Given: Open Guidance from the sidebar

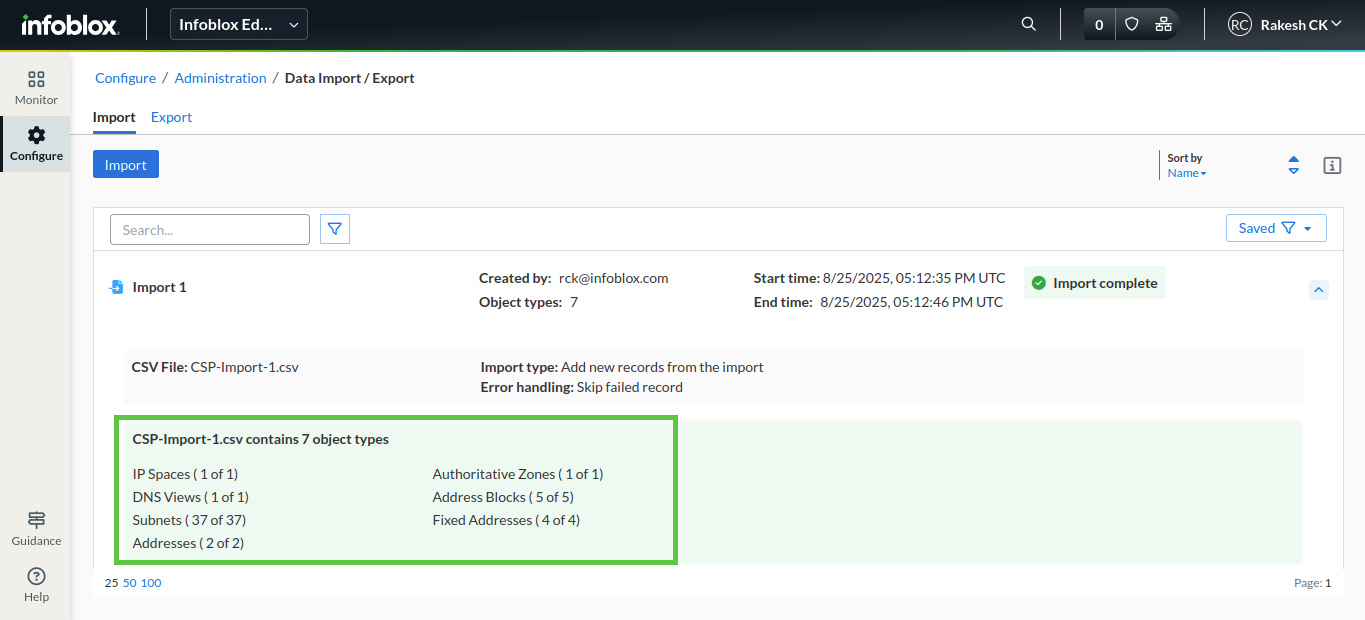Looking at the screenshot, I should [36, 529].
